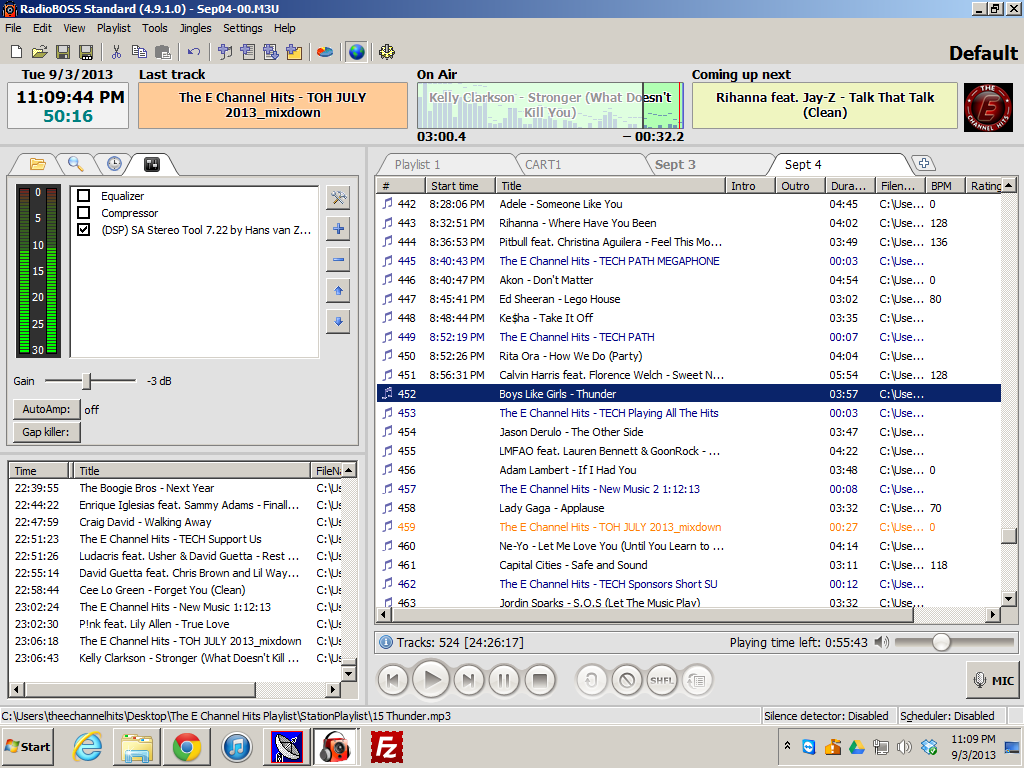Skip to the previous track
1024x768 pixels.
(393, 680)
